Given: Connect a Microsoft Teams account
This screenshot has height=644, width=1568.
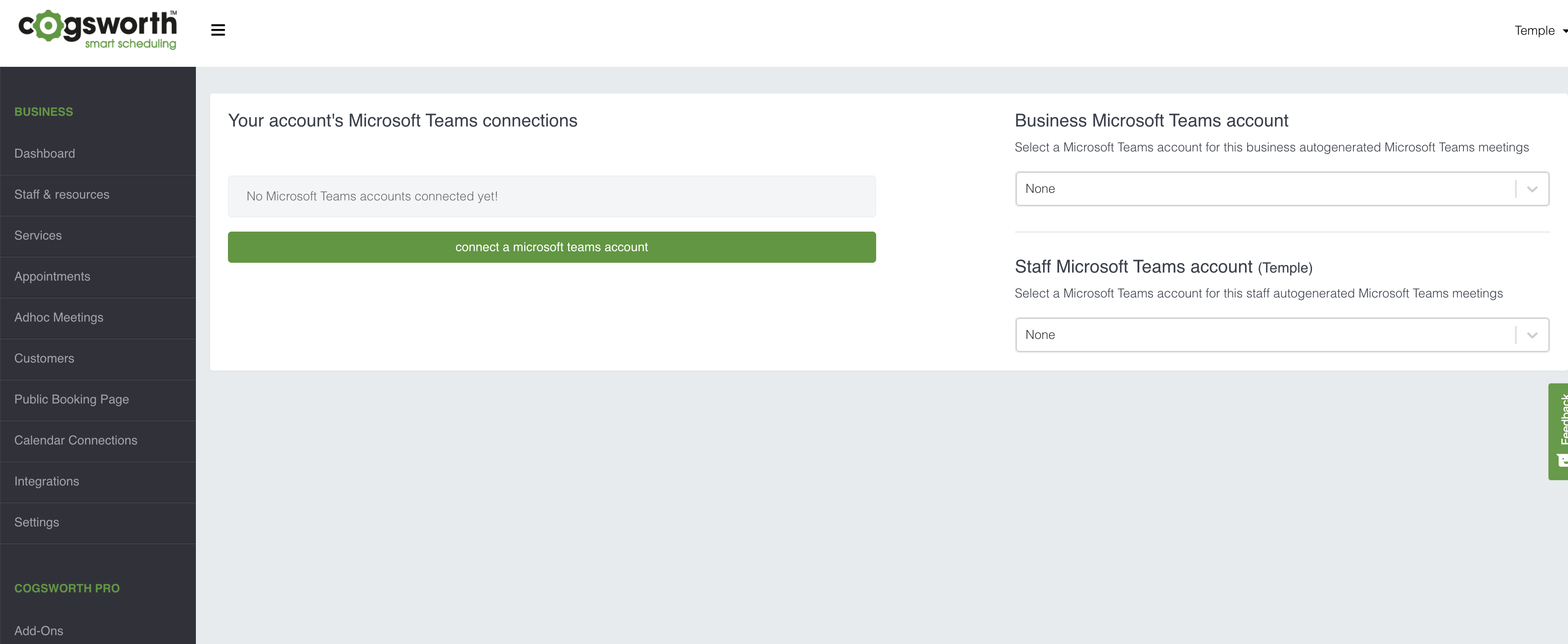Looking at the screenshot, I should [x=552, y=247].
